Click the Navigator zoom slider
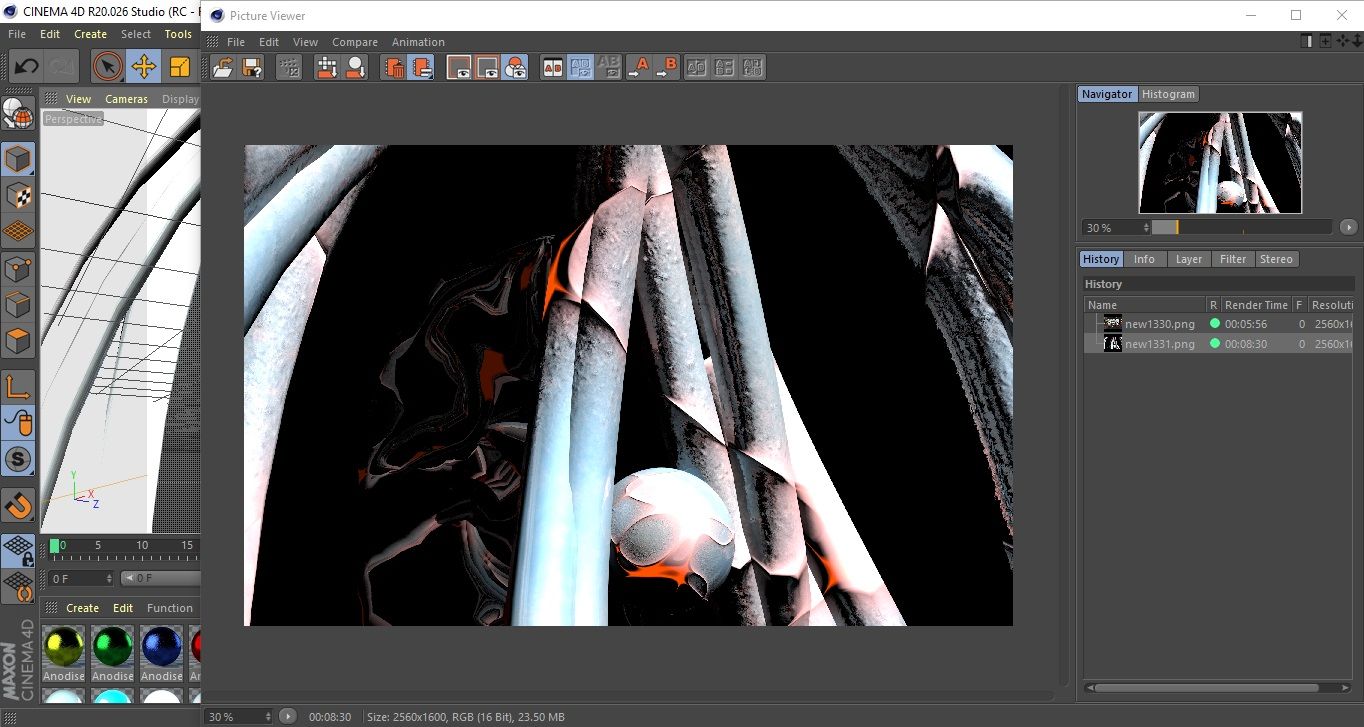 click(x=1241, y=228)
